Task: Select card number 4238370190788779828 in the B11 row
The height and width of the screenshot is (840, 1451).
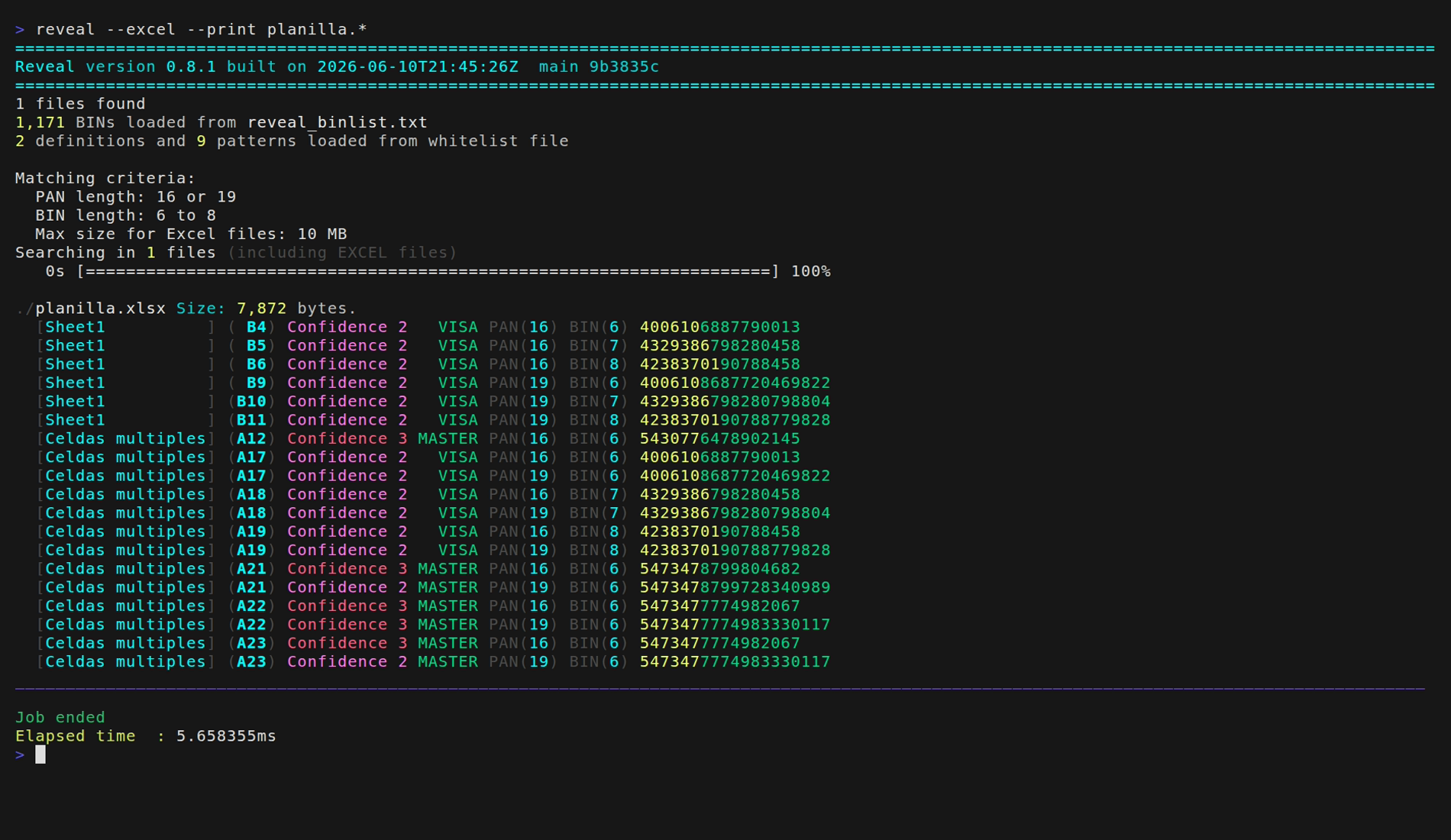Action: pos(735,420)
